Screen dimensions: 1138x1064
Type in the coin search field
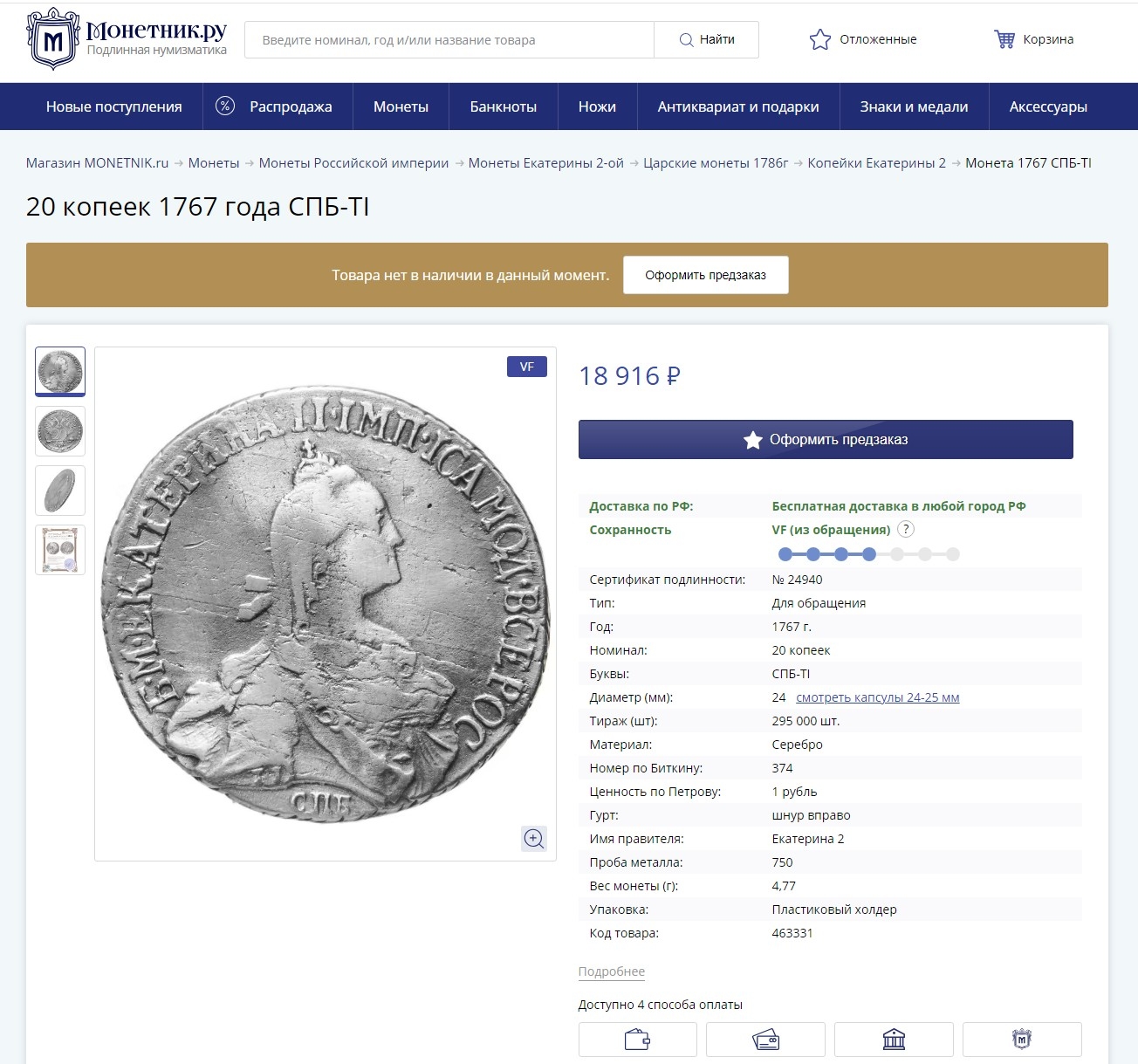449,40
